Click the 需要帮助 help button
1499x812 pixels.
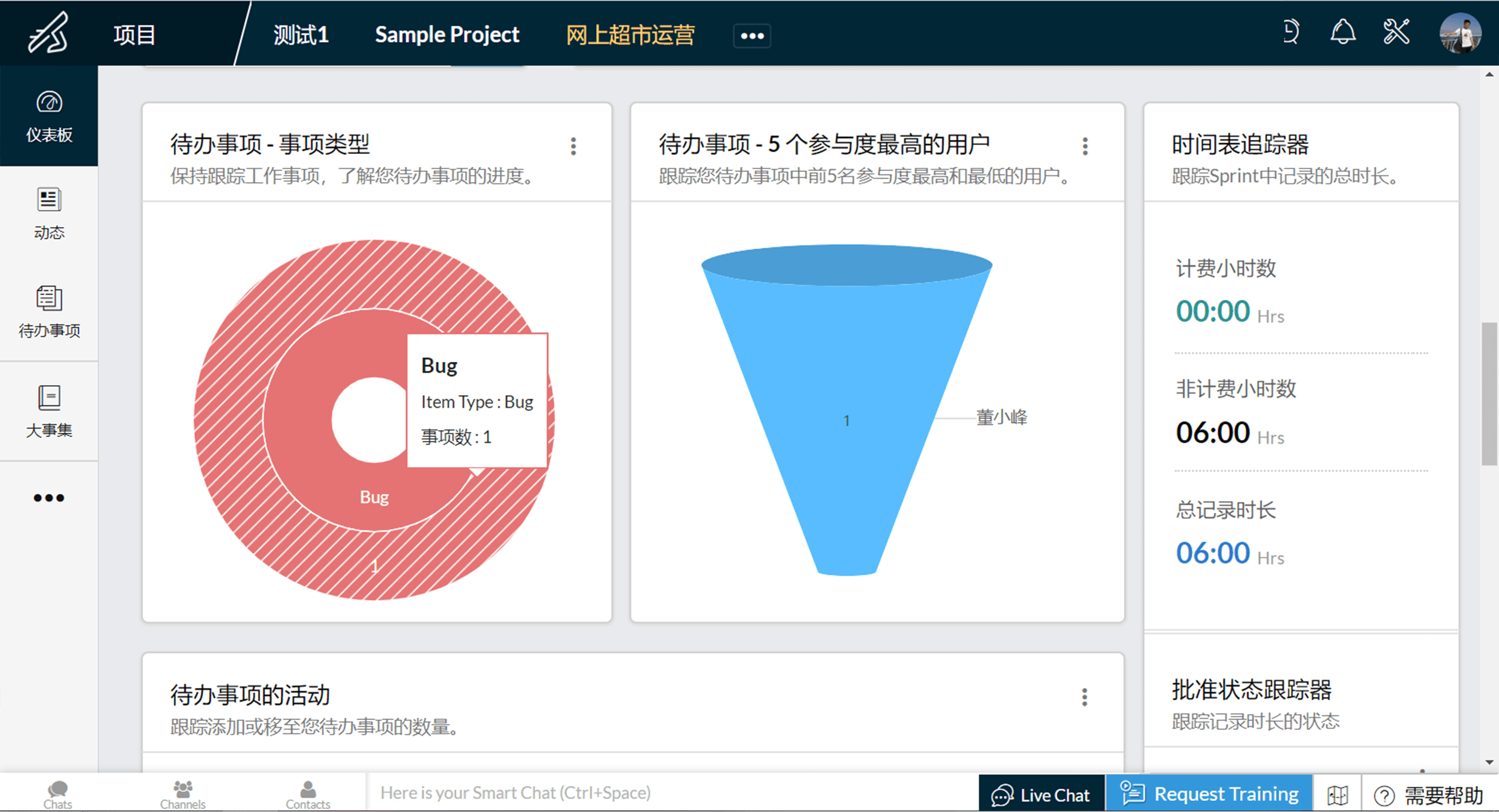click(1429, 794)
